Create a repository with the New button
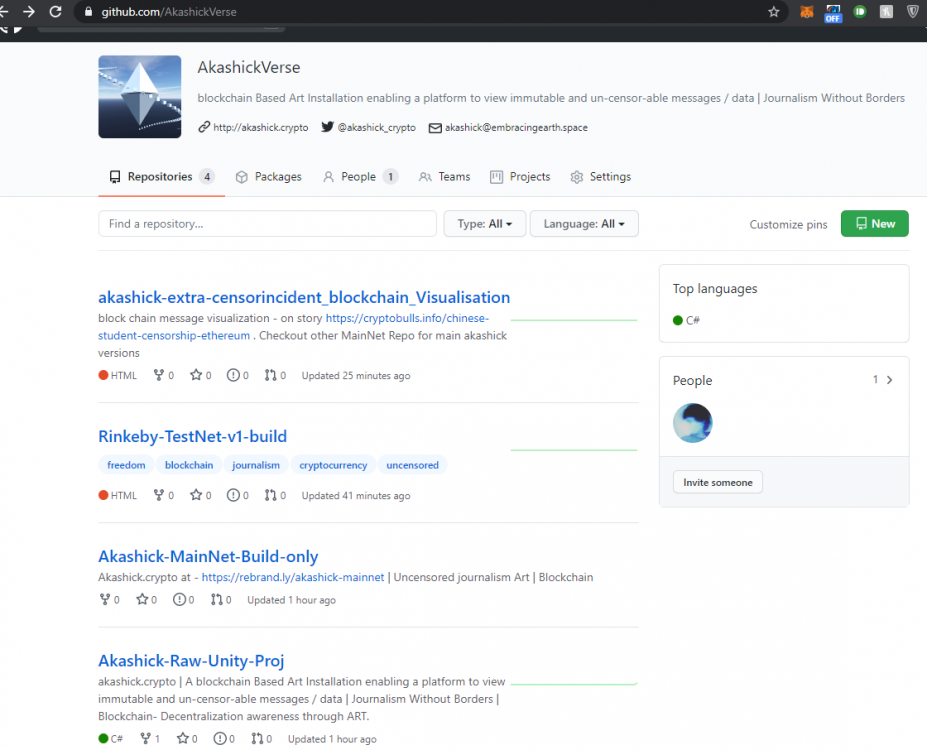This screenshot has height=750, width=927. point(874,224)
